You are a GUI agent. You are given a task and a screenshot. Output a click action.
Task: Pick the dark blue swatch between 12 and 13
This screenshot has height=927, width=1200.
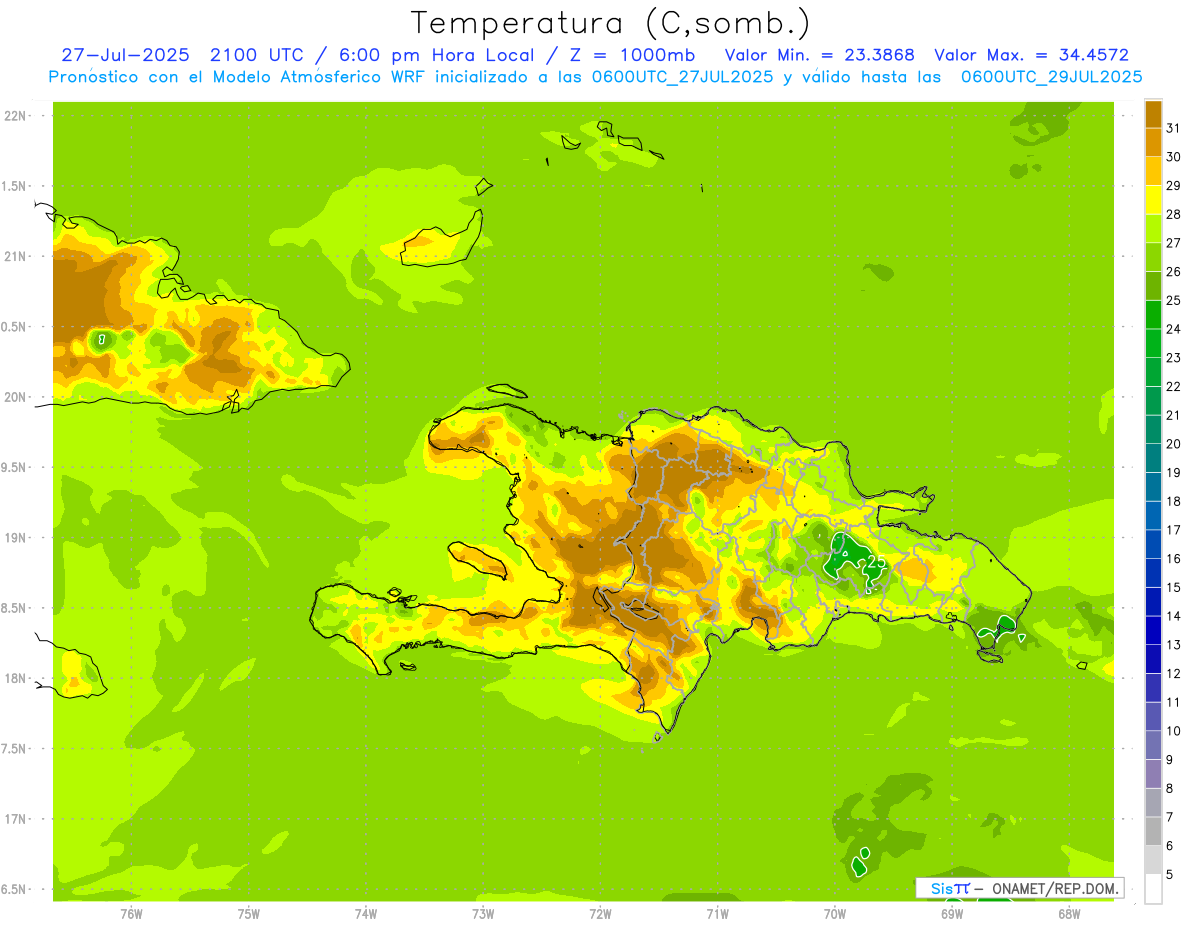point(1153,659)
